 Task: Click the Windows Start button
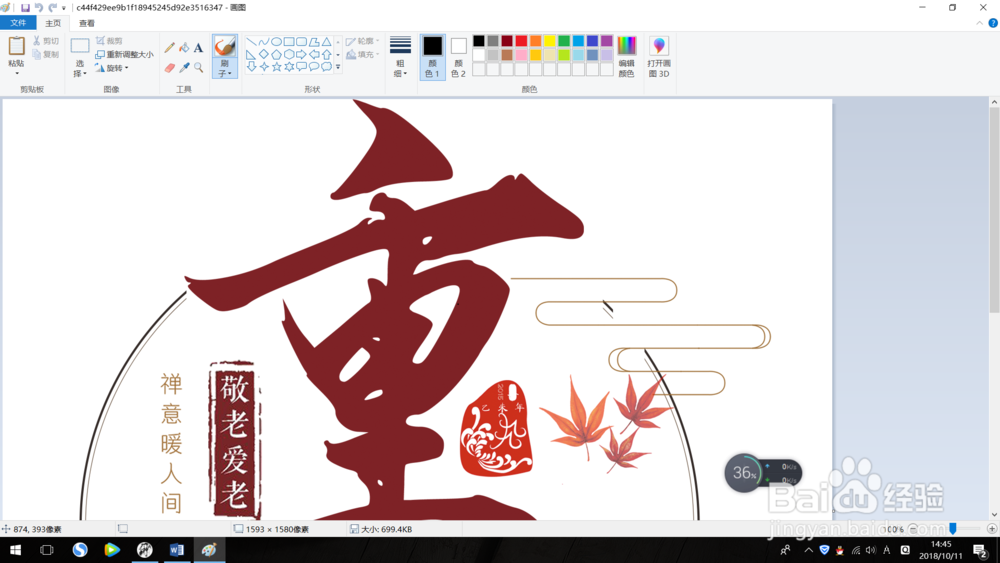coord(15,550)
